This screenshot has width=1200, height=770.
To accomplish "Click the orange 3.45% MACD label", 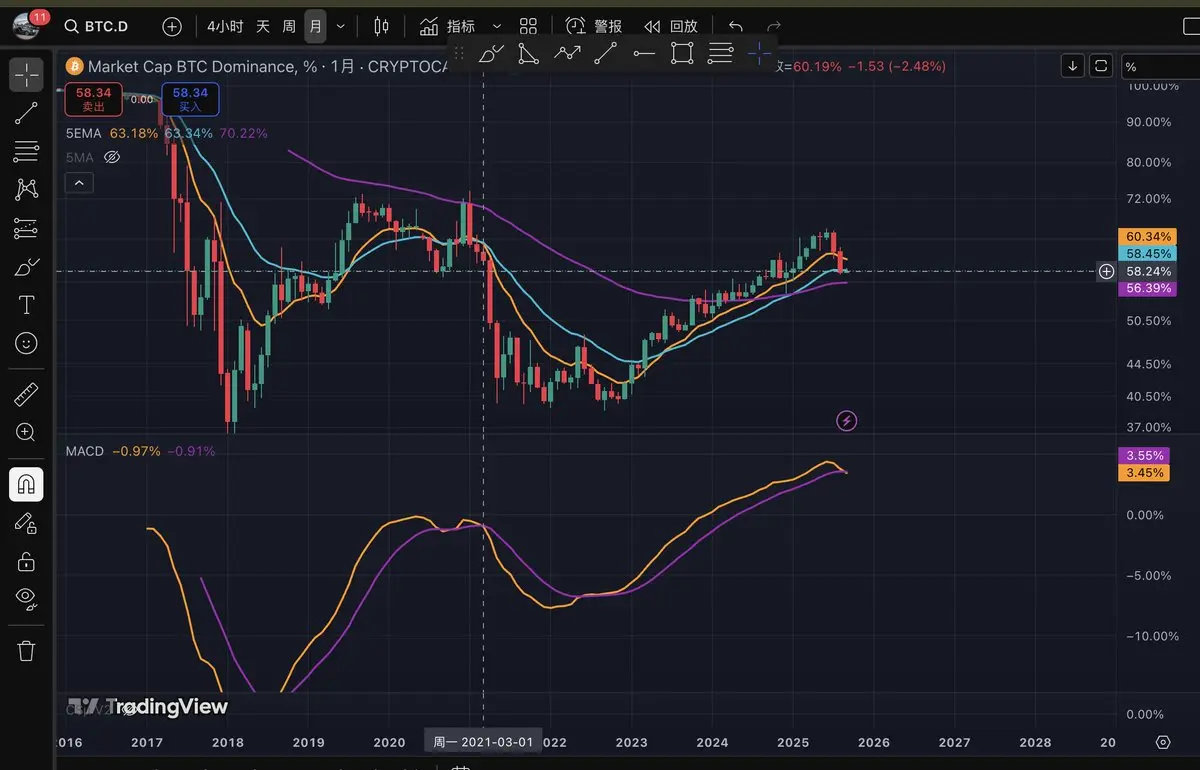I will pyautogui.click(x=1144, y=472).
